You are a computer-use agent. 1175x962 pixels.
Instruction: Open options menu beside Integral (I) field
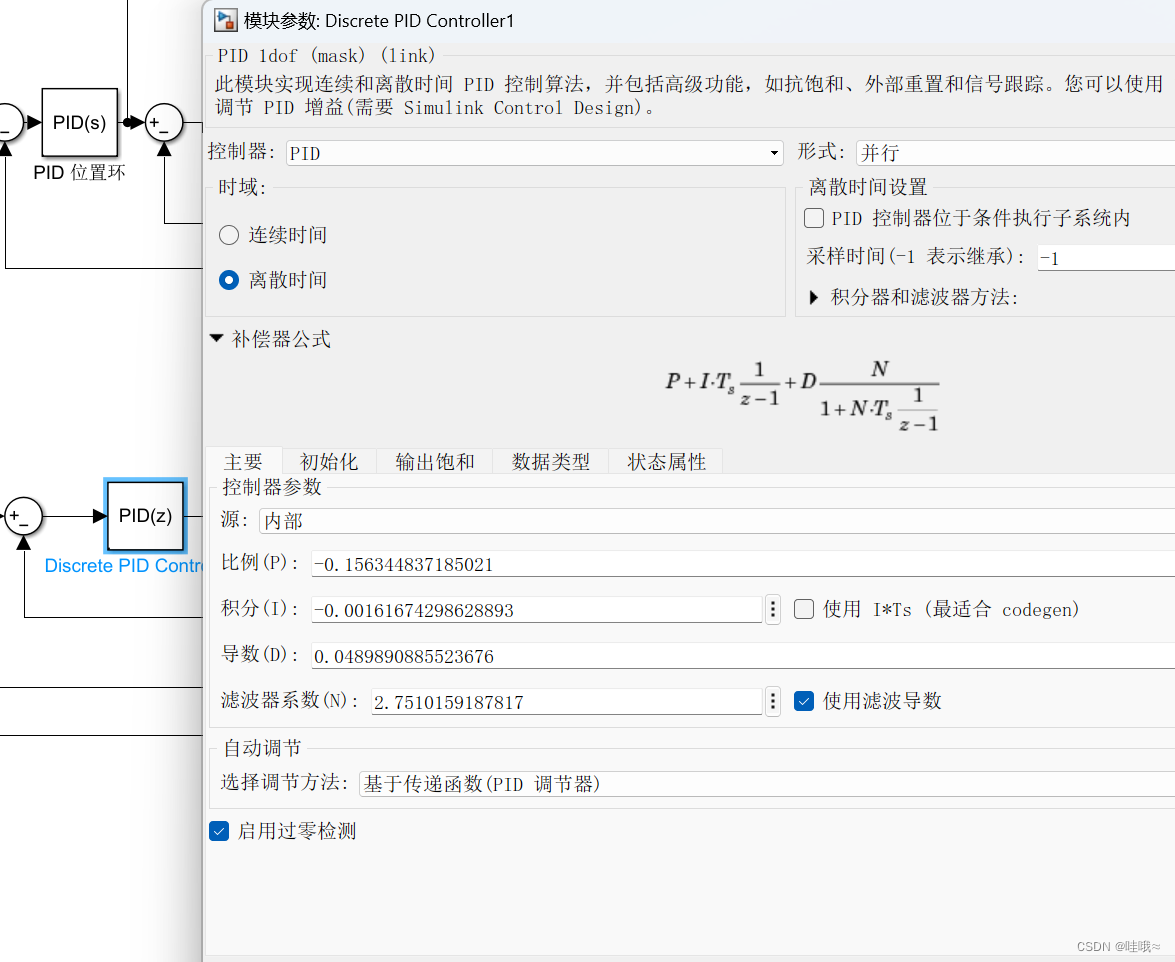pos(773,609)
